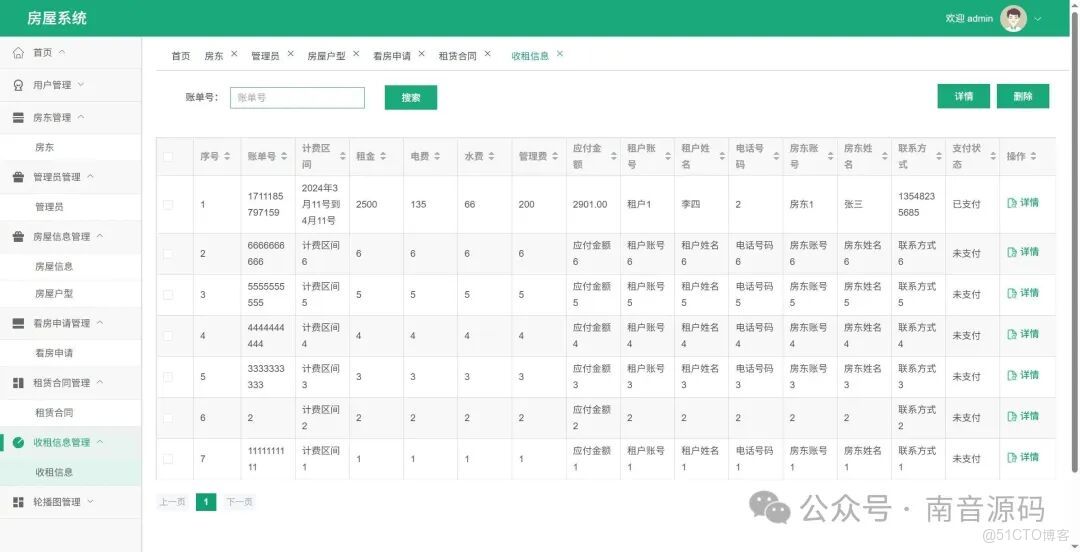Screen dimensions: 1080x552
Task: Close the 房东 tab
Action: pyautogui.click(x=234, y=54)
